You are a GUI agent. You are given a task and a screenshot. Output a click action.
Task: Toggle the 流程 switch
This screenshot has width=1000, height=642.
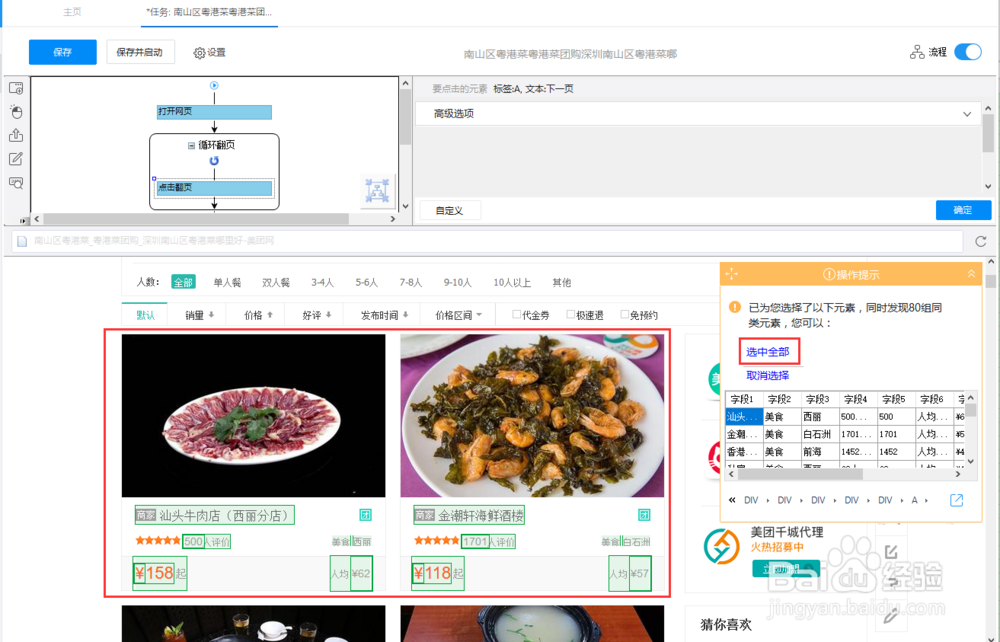coord(967,52)
